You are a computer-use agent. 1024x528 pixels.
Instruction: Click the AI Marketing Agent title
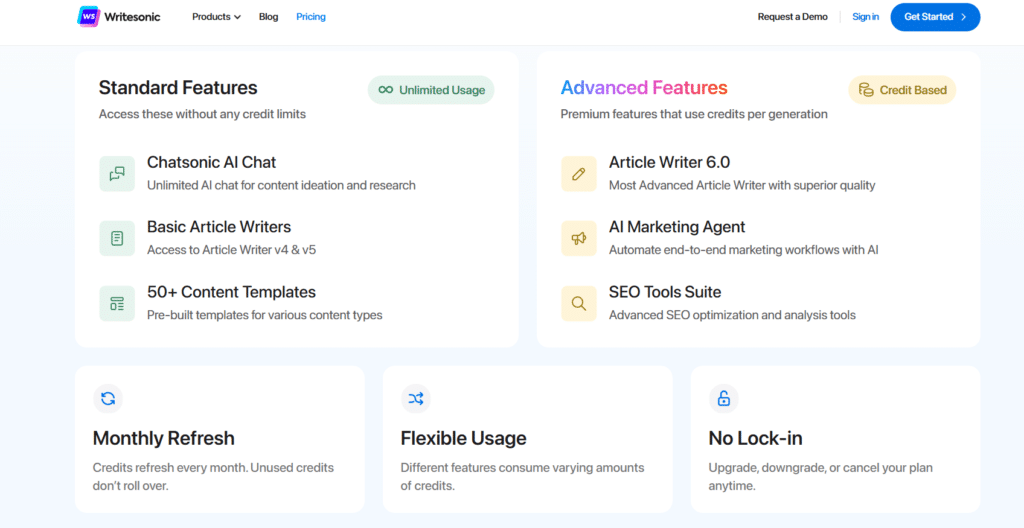coord(677,227)
